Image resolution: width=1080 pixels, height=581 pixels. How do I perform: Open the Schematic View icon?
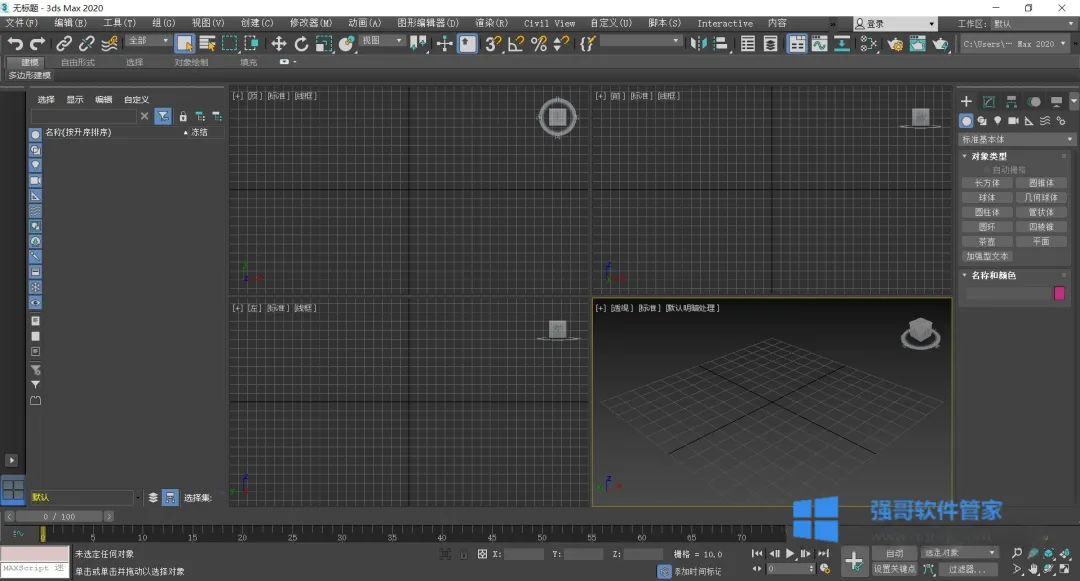point(842,44)
